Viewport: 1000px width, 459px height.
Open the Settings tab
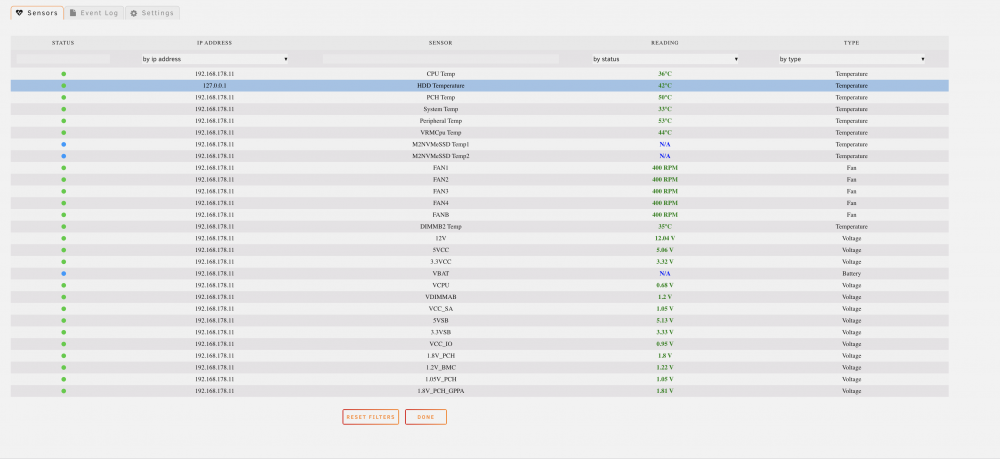coord(152,13)
